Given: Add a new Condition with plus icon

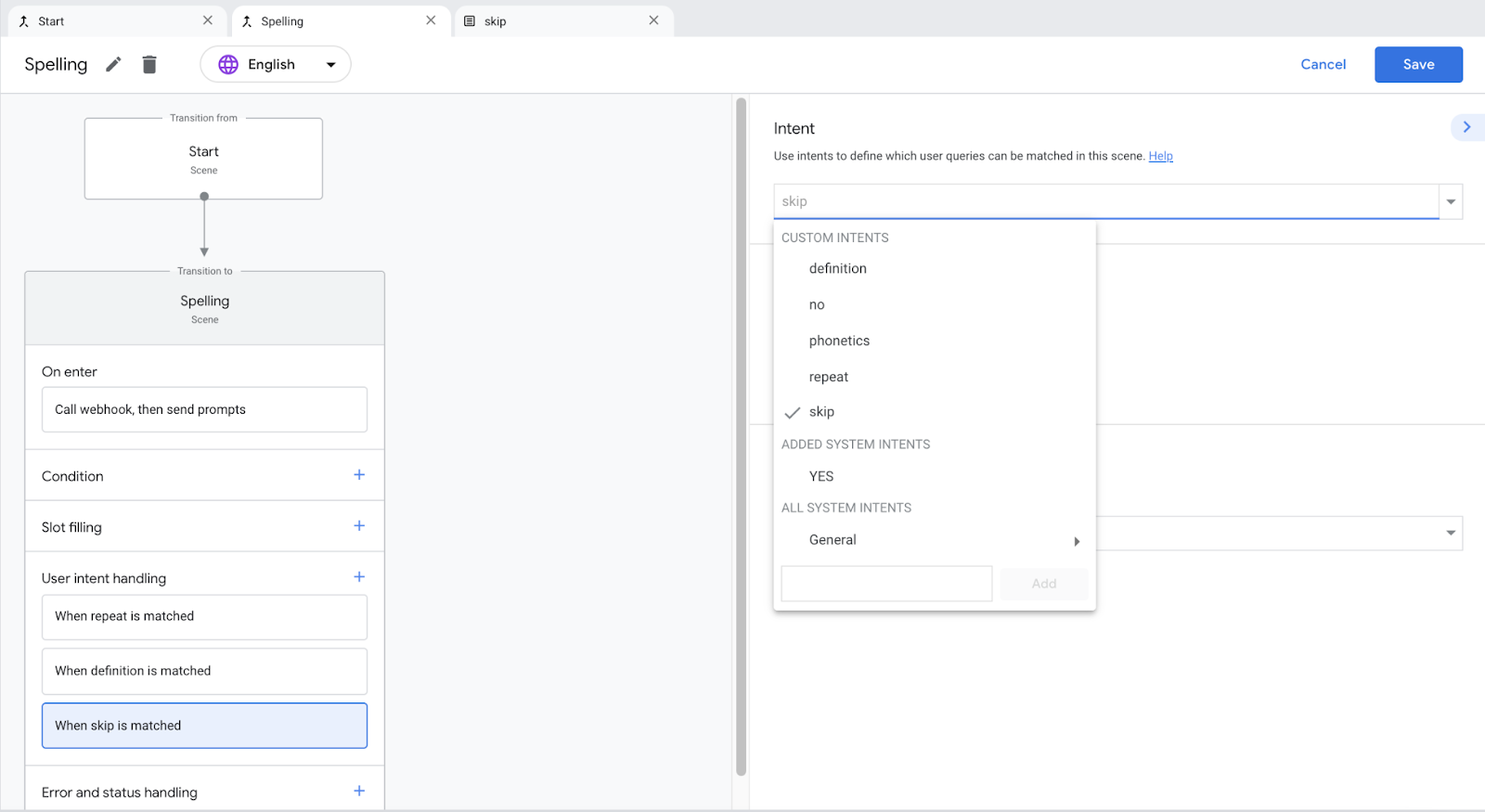Looking at the screenshot, I should tap(359, 475).
